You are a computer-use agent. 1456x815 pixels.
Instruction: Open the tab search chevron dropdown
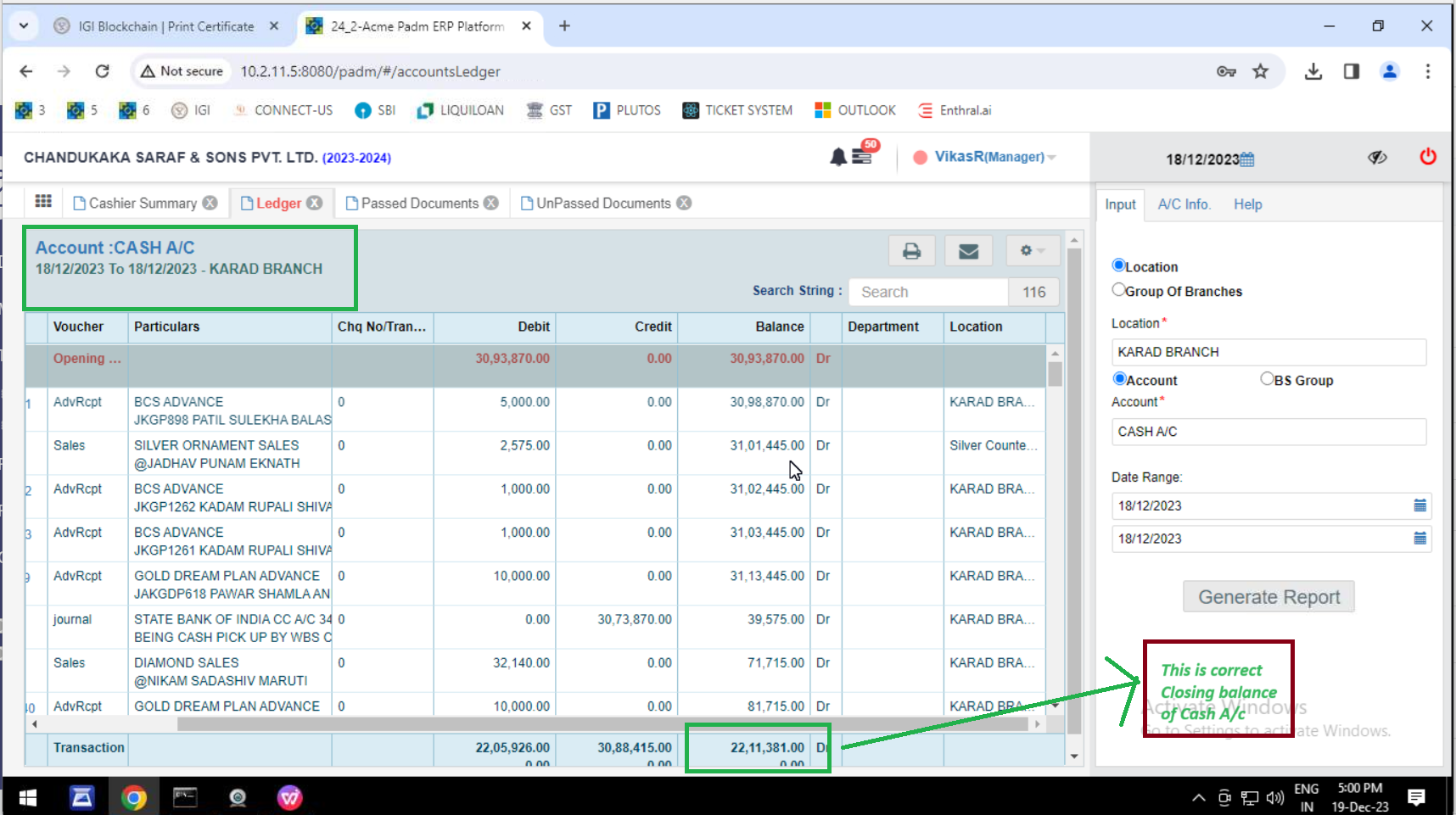click(x=24, y=25)
